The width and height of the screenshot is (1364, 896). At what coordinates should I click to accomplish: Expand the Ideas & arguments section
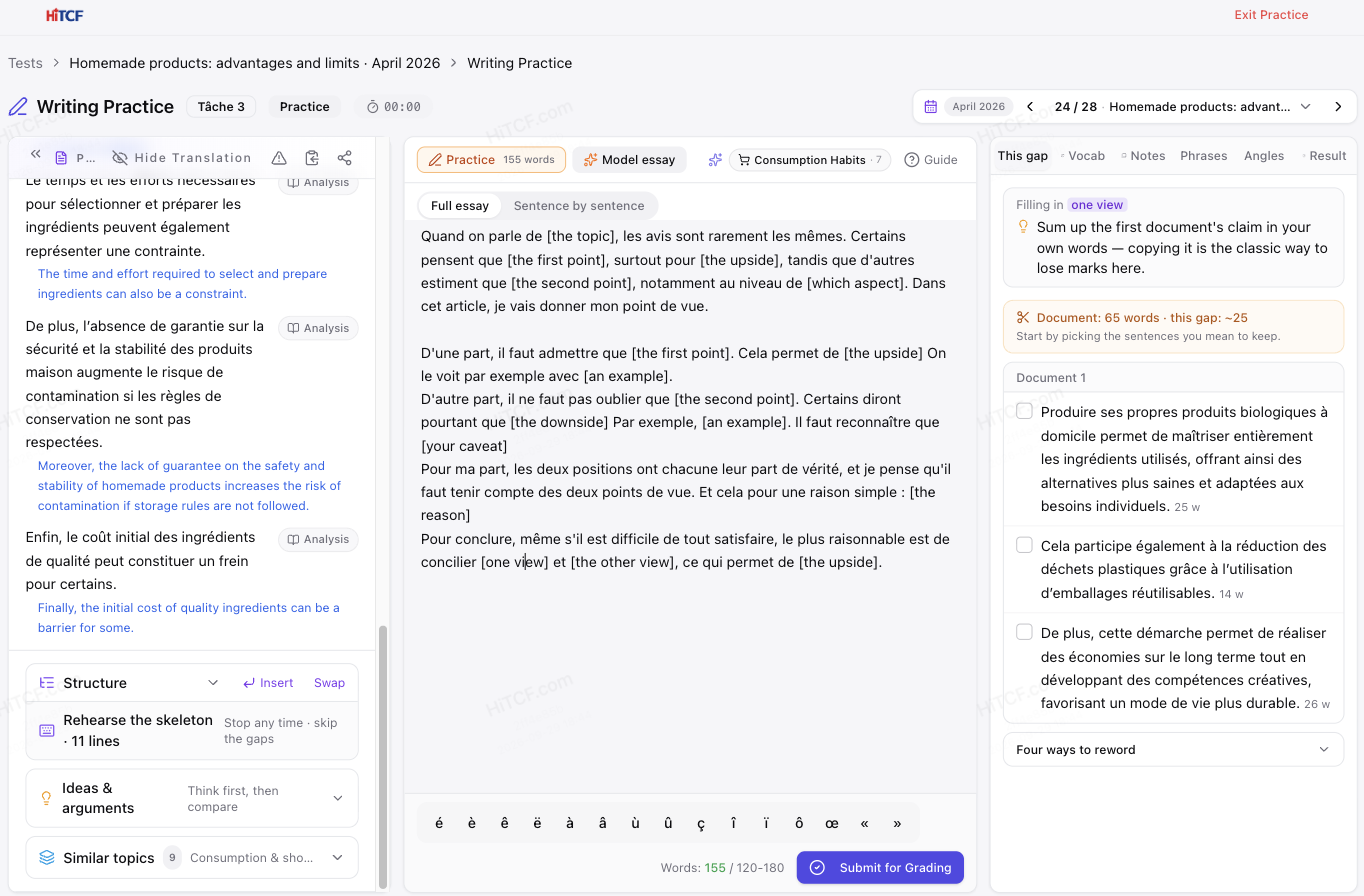pos(192,798)
